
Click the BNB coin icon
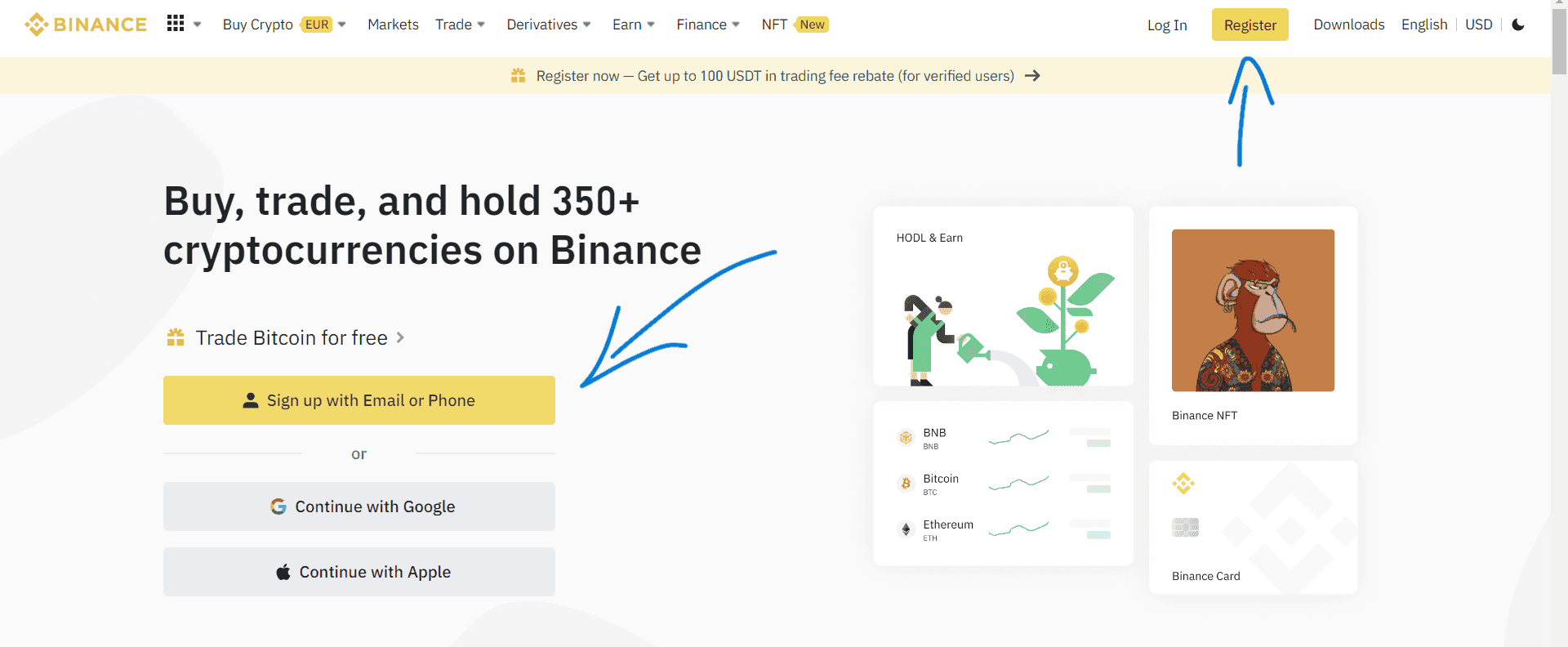click(906, 438)
